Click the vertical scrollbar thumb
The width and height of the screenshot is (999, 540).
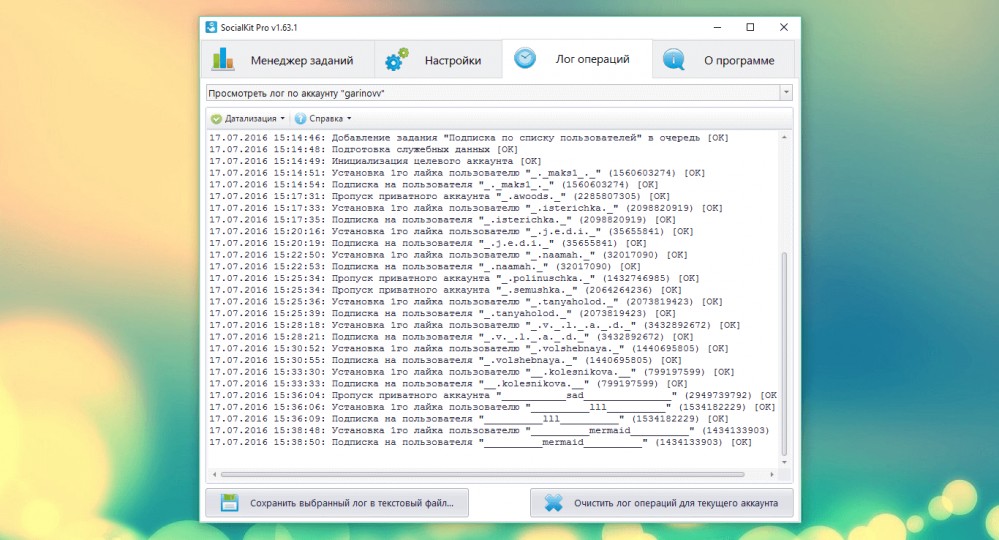[x=784, y=353]
